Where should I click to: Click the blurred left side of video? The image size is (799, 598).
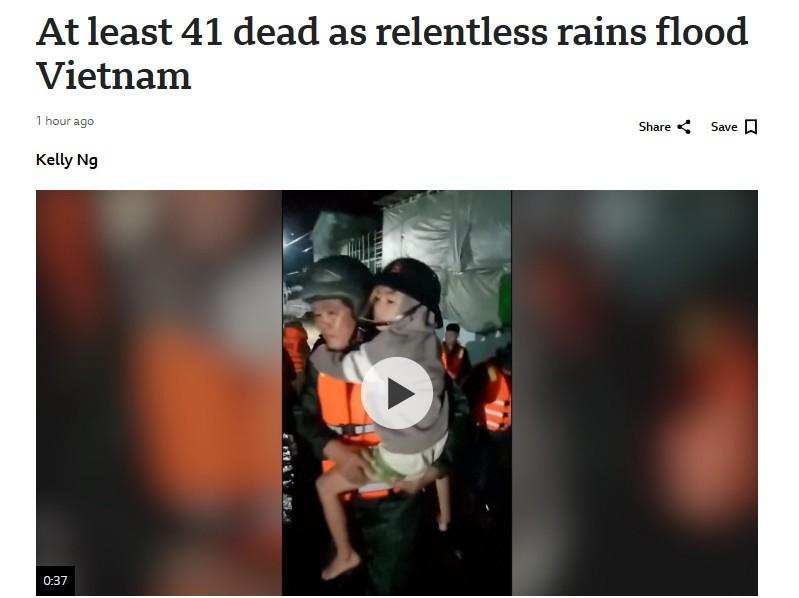pyautogui.click(x=159, y=393)
